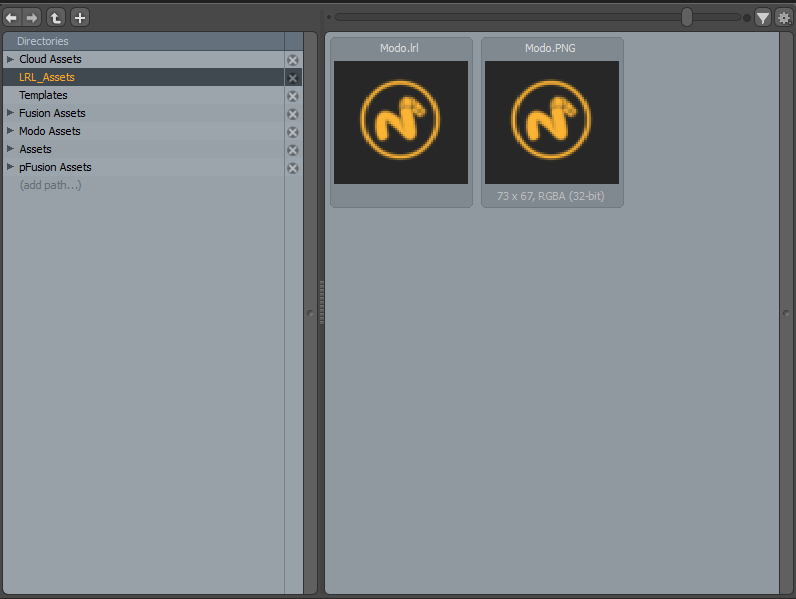The height and width of the screenshot is (599, 796).
Task: Go up one directory level
Action: point(56,17)
